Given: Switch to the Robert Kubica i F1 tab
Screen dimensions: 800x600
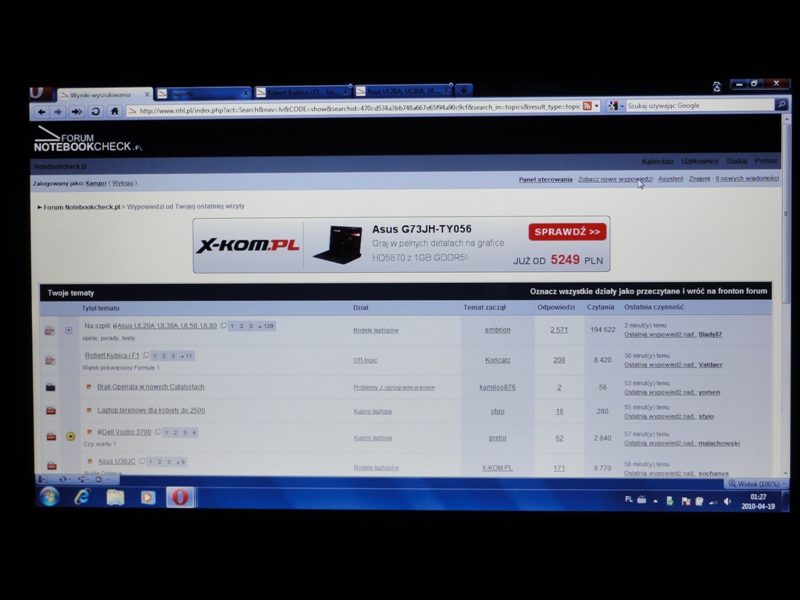Looking at the screenshot, I should point(303,92).
